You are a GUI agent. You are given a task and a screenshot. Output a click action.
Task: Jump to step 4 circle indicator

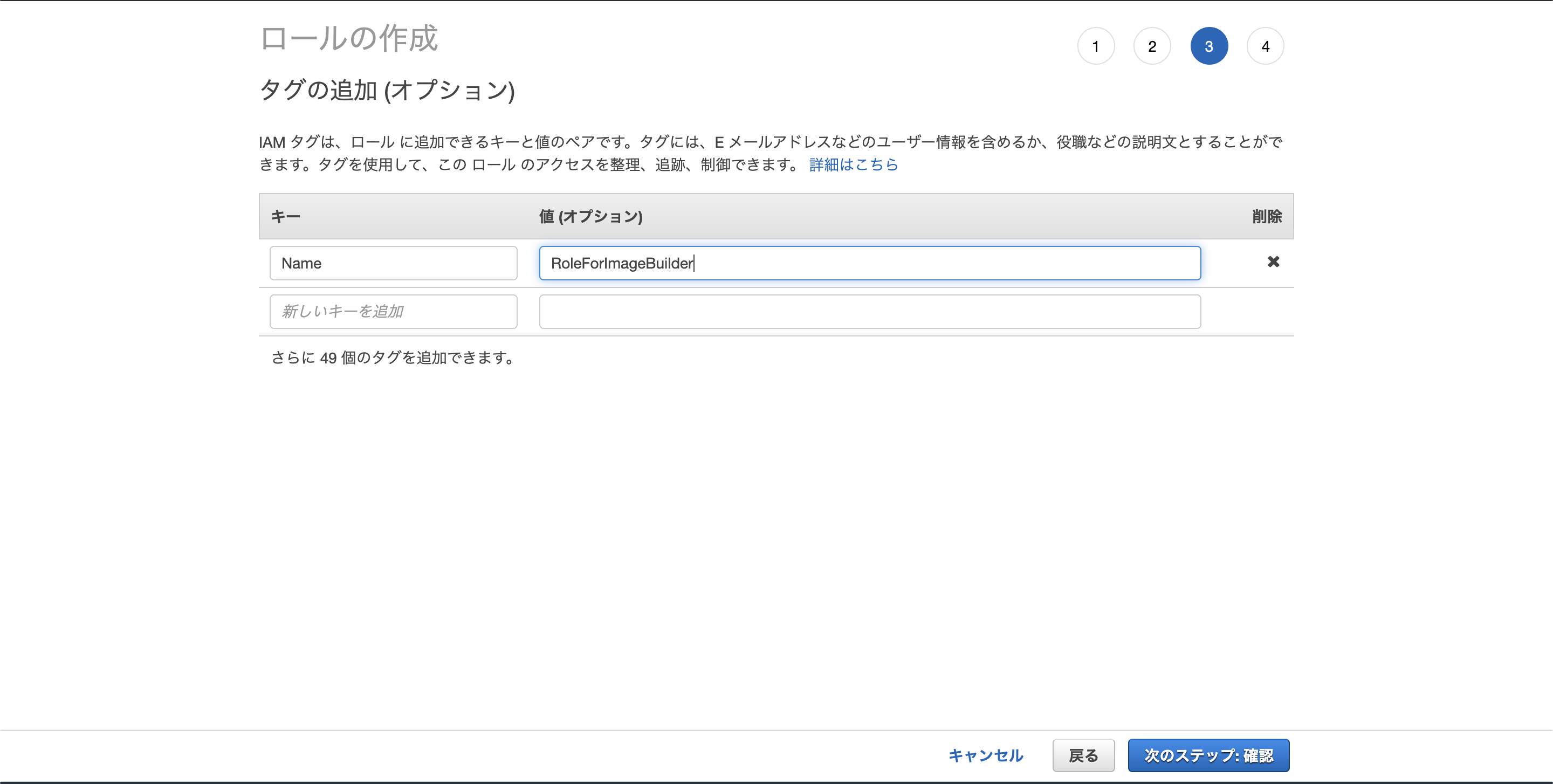coord(1265,46)
